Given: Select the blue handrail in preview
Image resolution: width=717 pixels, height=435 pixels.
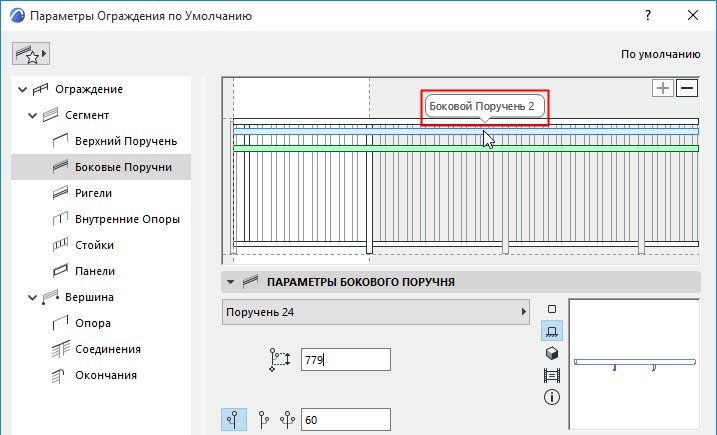Looking at the screenshot, I should [x=466, y=131].
